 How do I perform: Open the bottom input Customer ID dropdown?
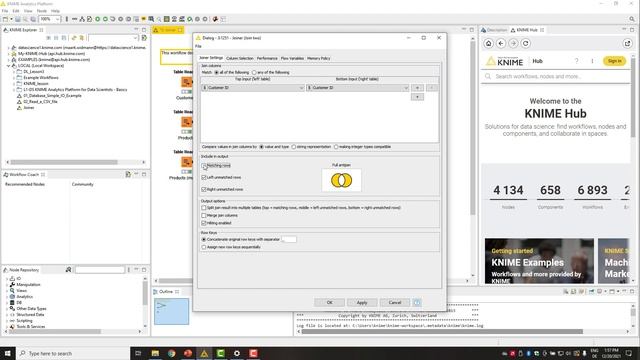(x=357, y=88)
